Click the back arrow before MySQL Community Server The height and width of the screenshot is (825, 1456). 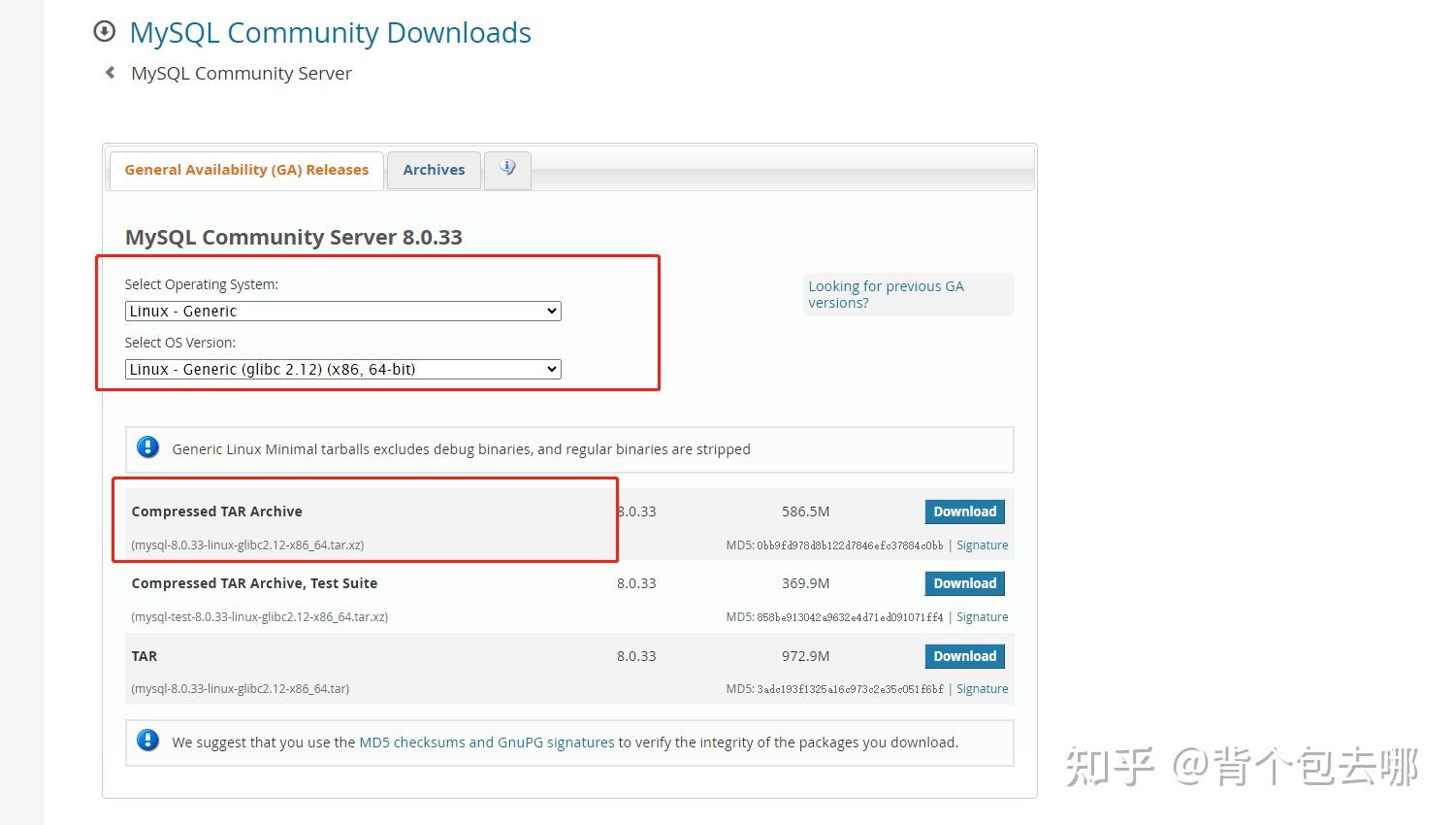[111, 73]
